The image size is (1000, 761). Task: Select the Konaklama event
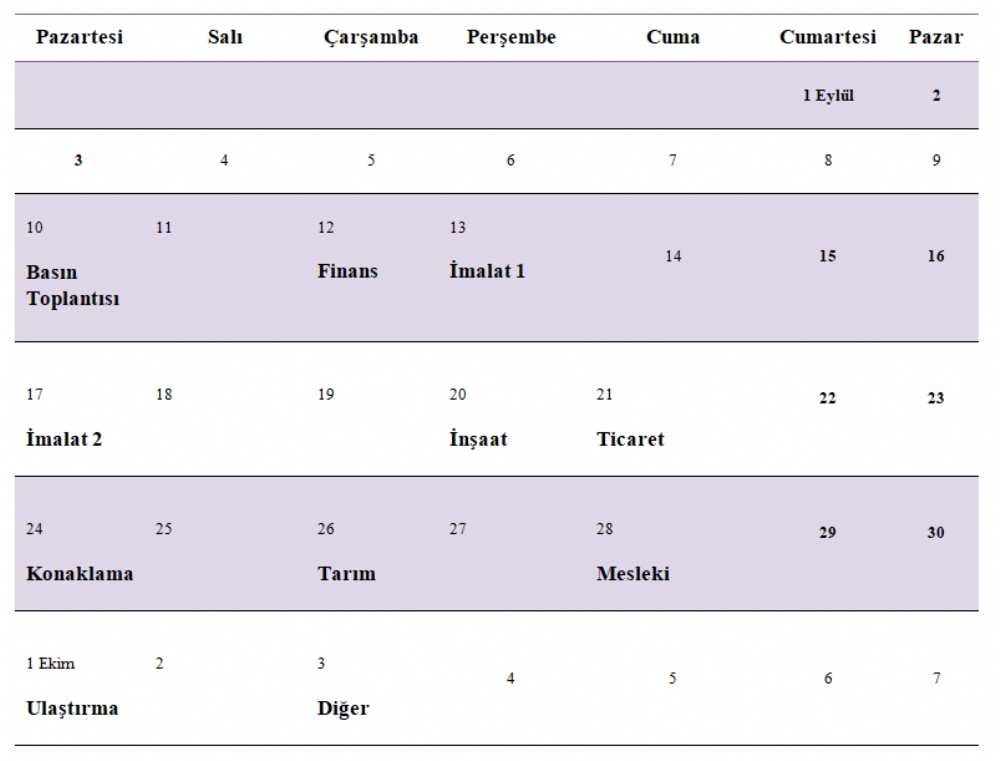pos(79,574)
